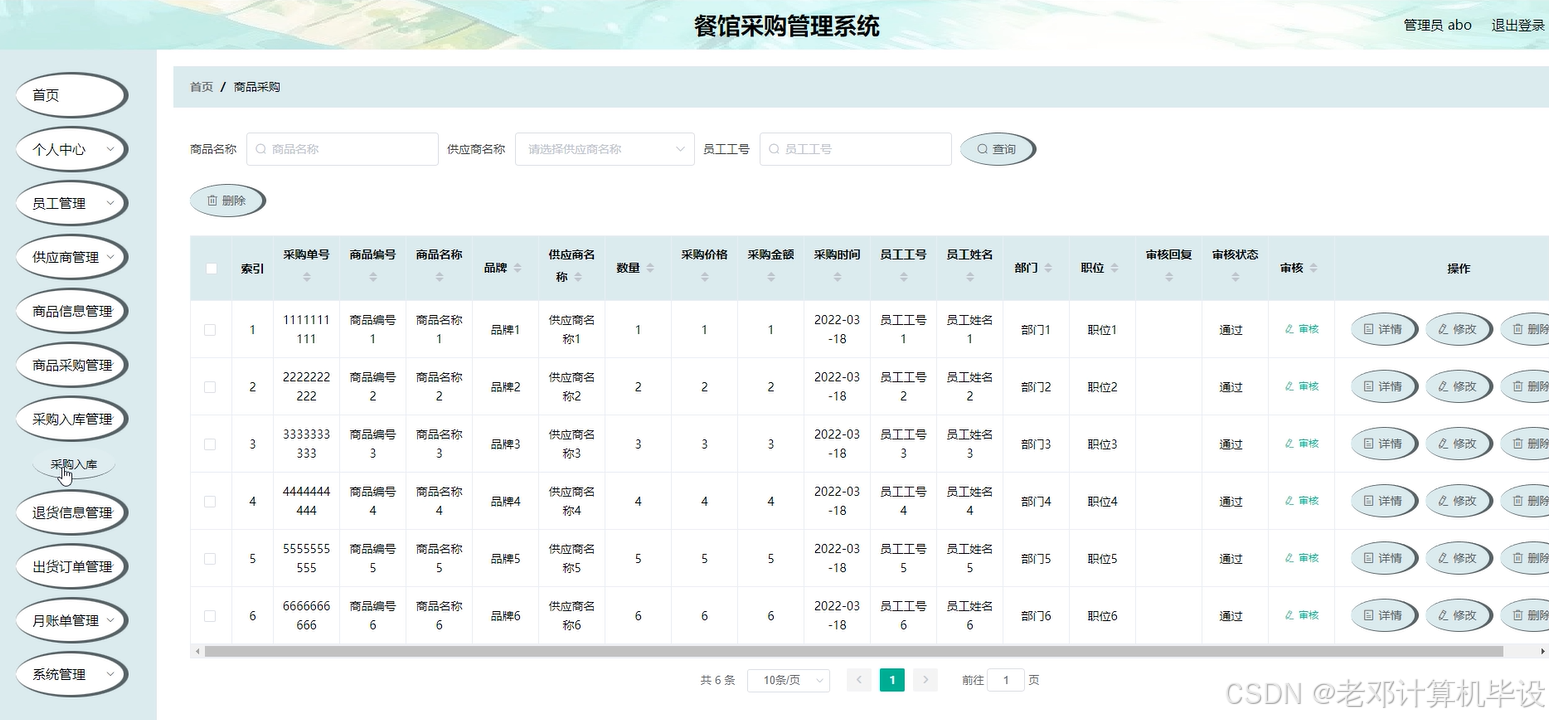The image size is (1549, 720).
Task: Open 详情 for row 2 via document icon
Action: point(1369,386)
